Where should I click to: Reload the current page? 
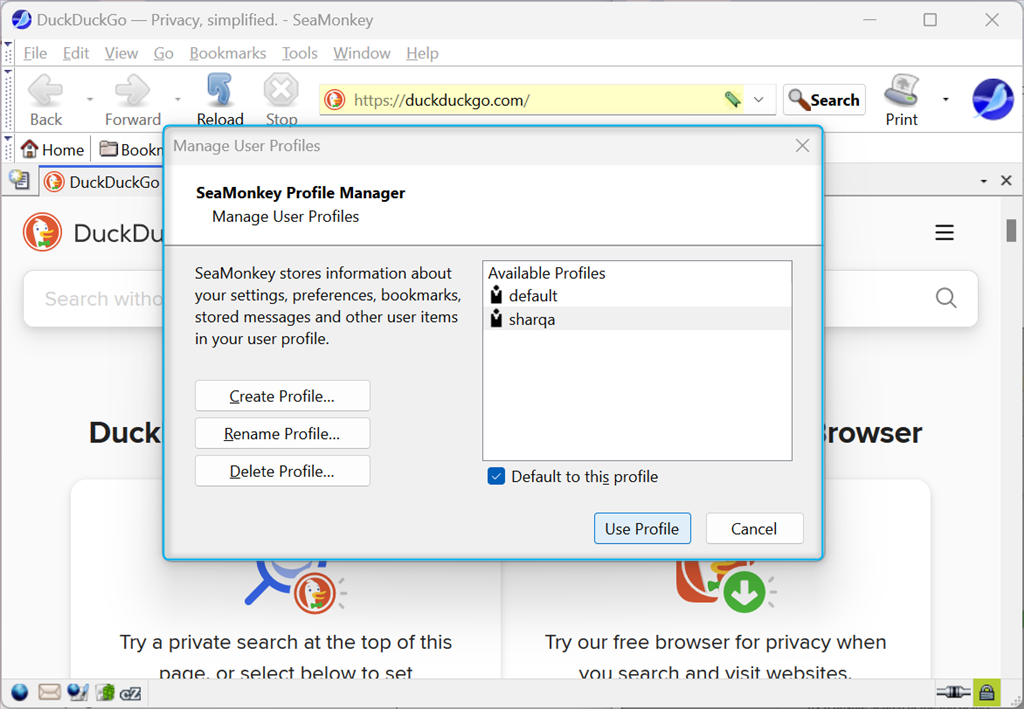coord(220,100)
